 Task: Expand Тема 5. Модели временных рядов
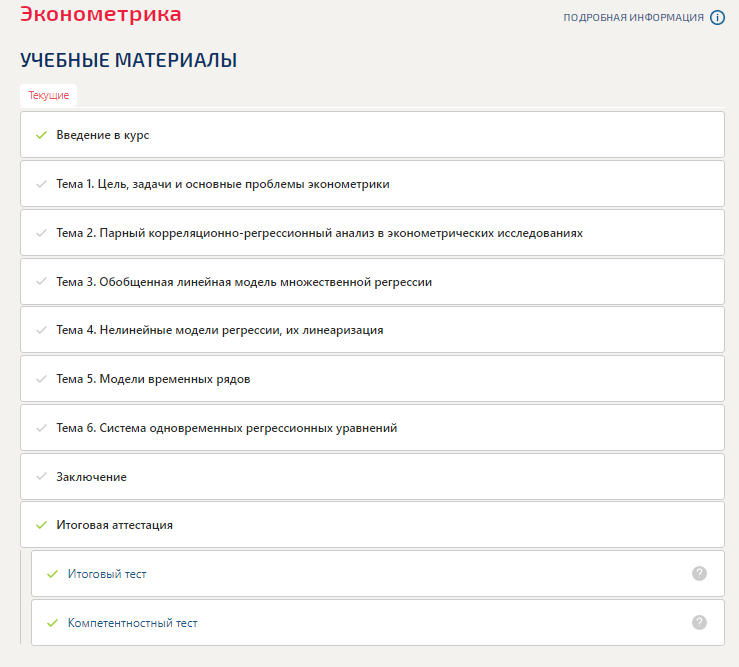tap(372, 379)
